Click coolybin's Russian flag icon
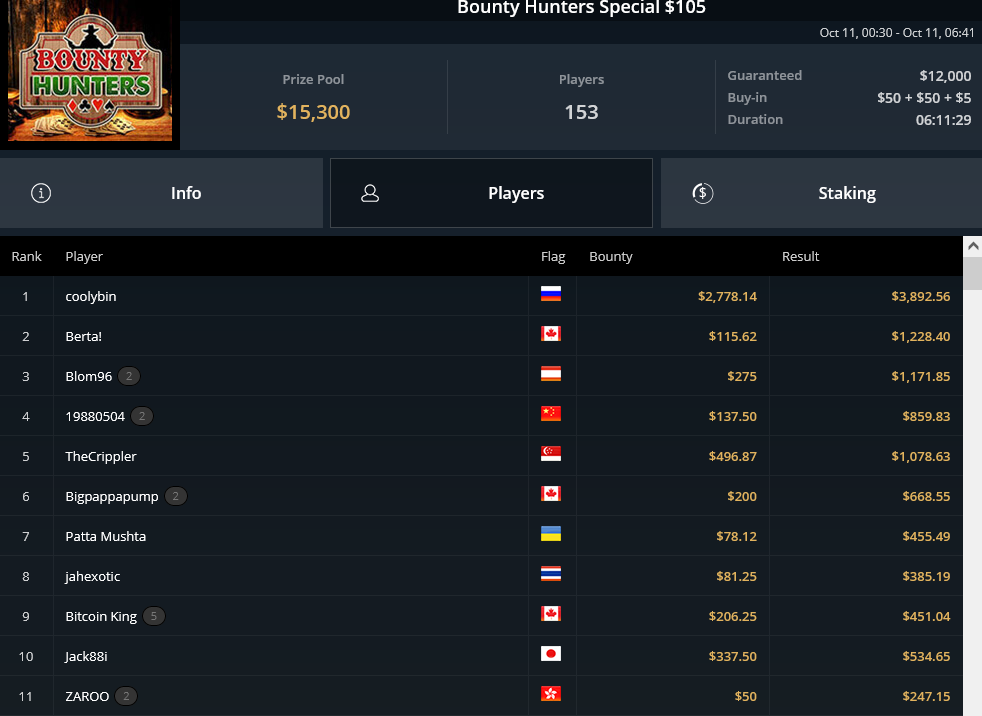 [550, 294]
